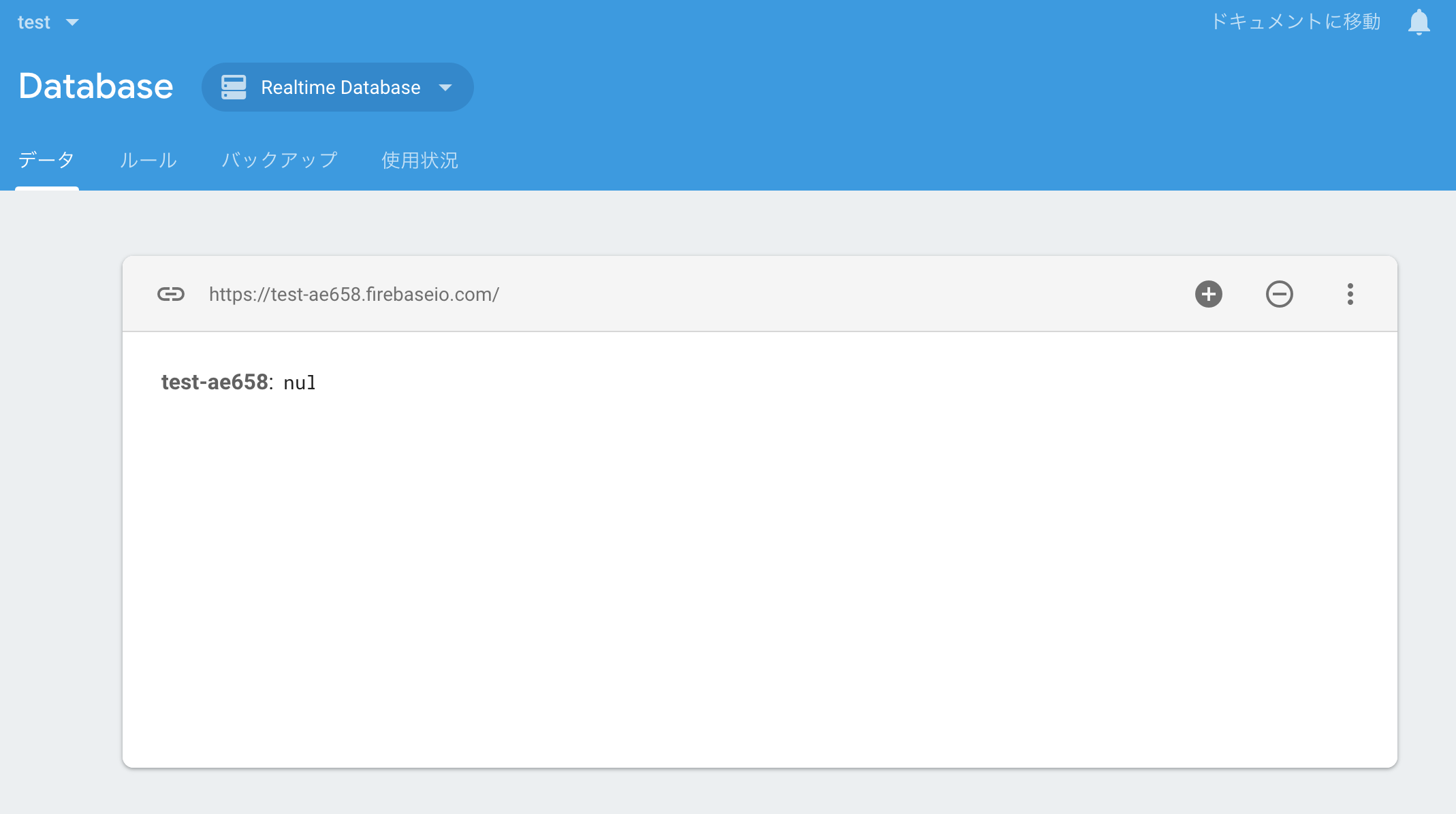Remove node with the minus circle icon
The height and width of the screenshot is (814, 1456).
point(1280,294)
